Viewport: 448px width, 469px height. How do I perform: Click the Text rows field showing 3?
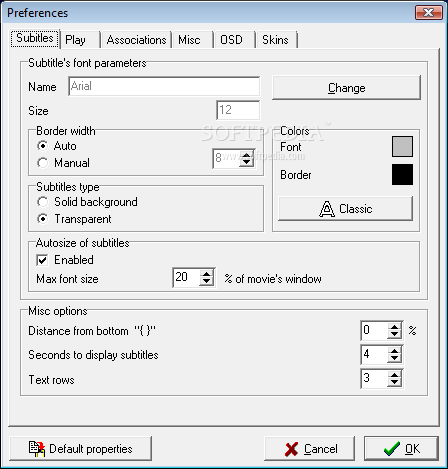pos(374,378)
